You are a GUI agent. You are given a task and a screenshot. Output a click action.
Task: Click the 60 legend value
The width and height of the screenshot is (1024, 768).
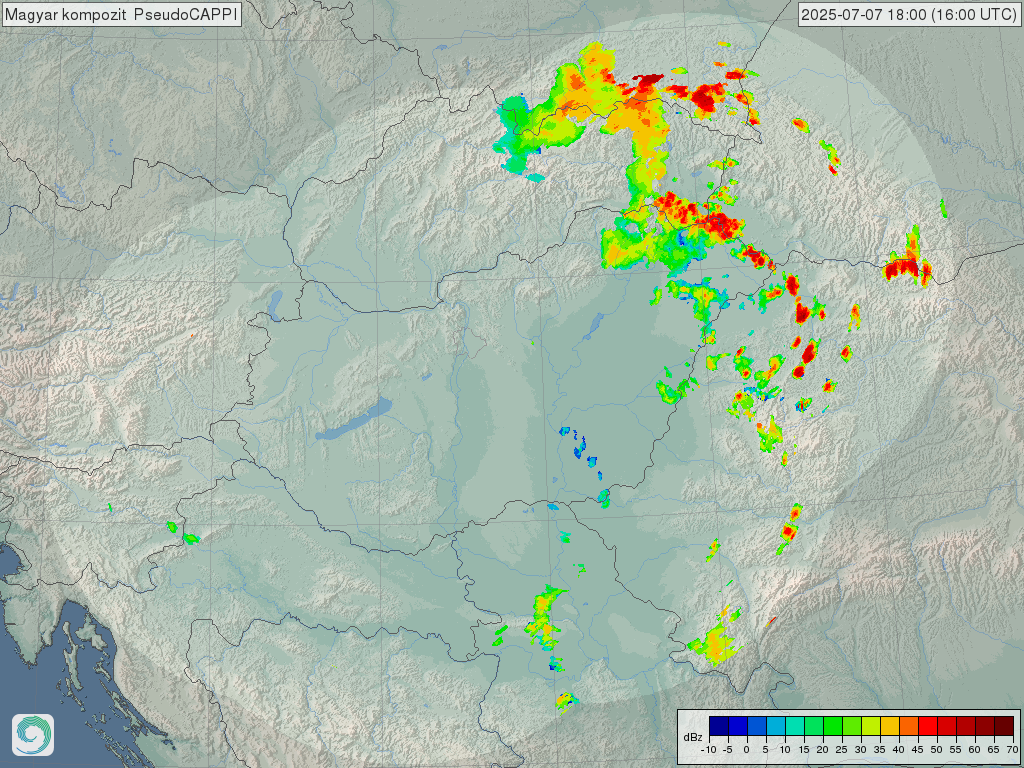point(974,750)
